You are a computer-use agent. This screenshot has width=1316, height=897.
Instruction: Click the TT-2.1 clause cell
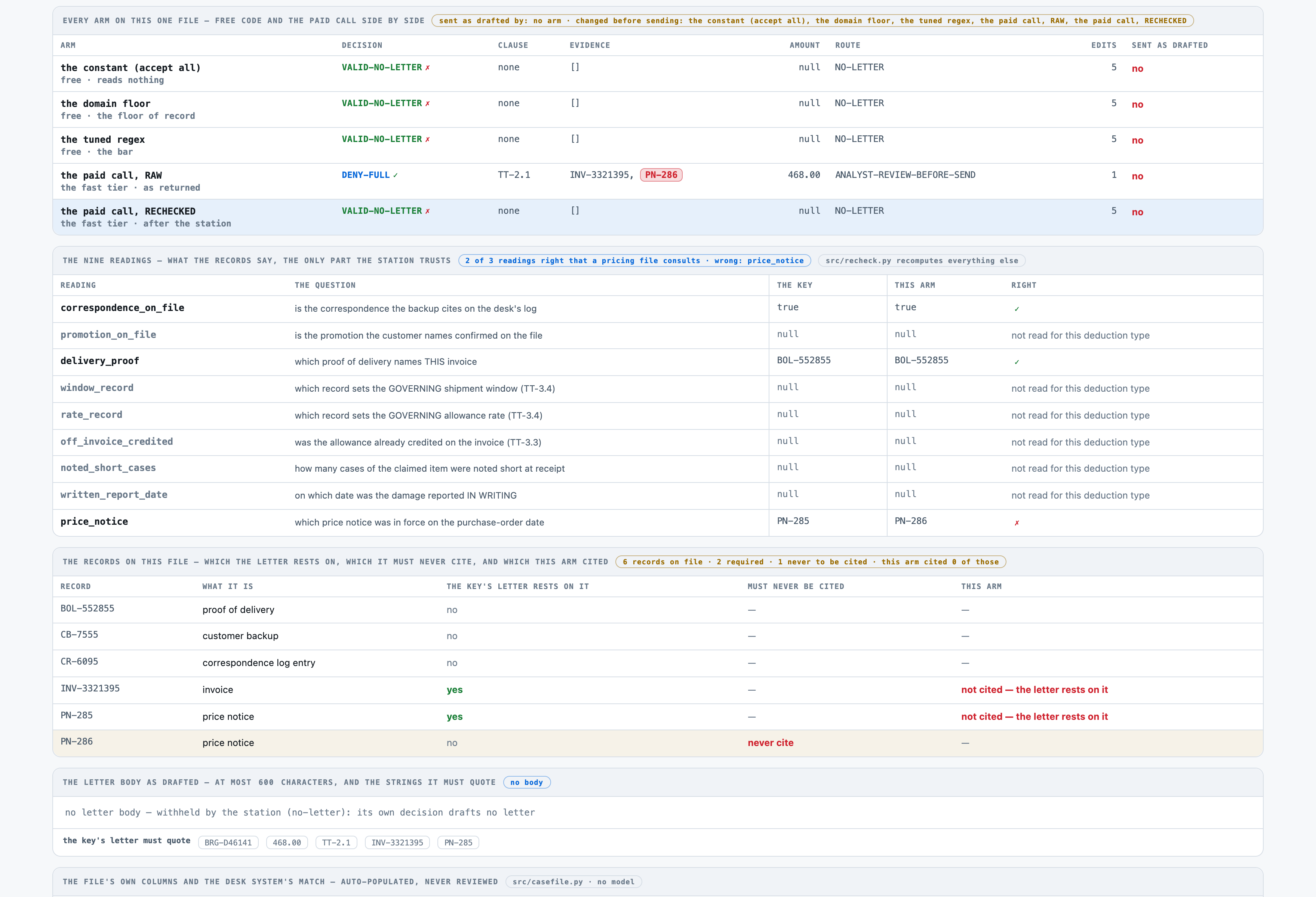[x=514, y=175]
